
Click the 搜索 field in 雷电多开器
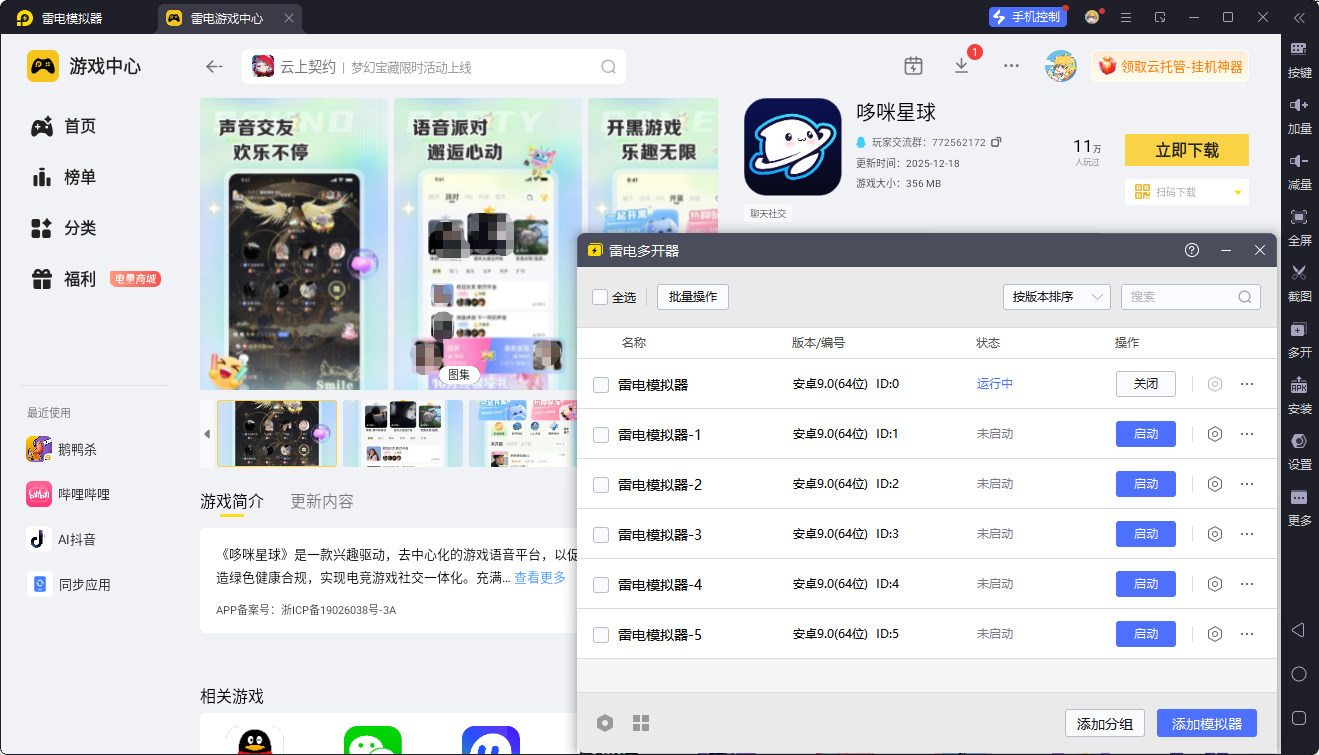pyautogui.click(x=1180, y=297)
